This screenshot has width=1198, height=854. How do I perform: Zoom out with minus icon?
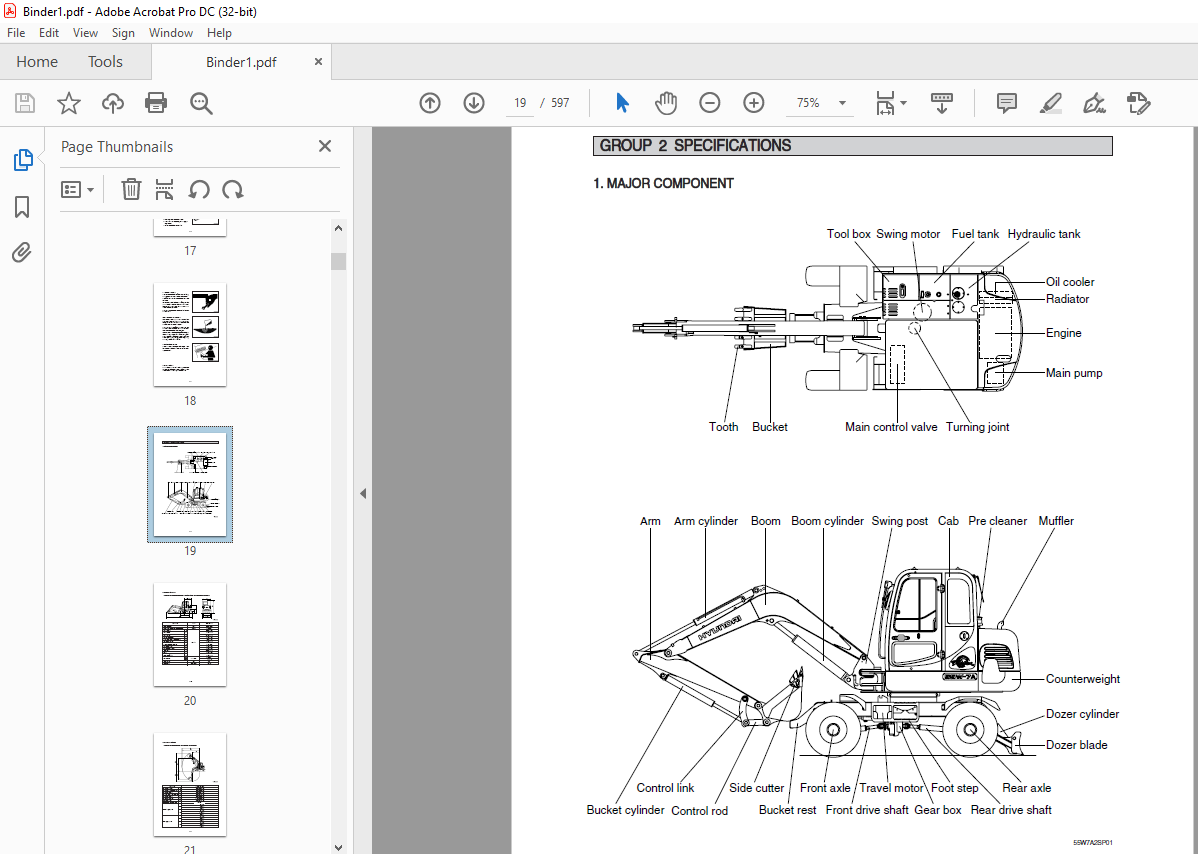(710, 103)
